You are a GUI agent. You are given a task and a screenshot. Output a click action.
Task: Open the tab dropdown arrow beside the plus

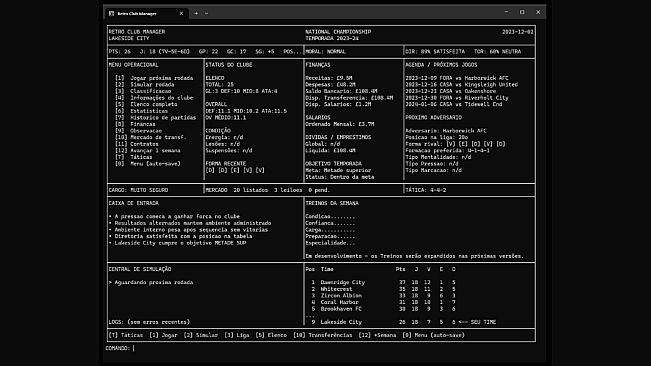pyautogui.click(x=206, y=13)
